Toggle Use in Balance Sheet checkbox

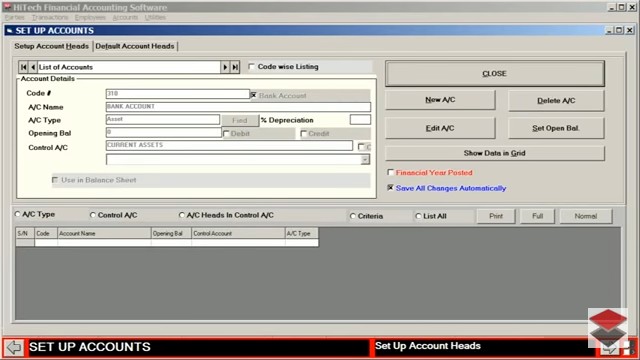pyautogui.click(x=55, y=180)
